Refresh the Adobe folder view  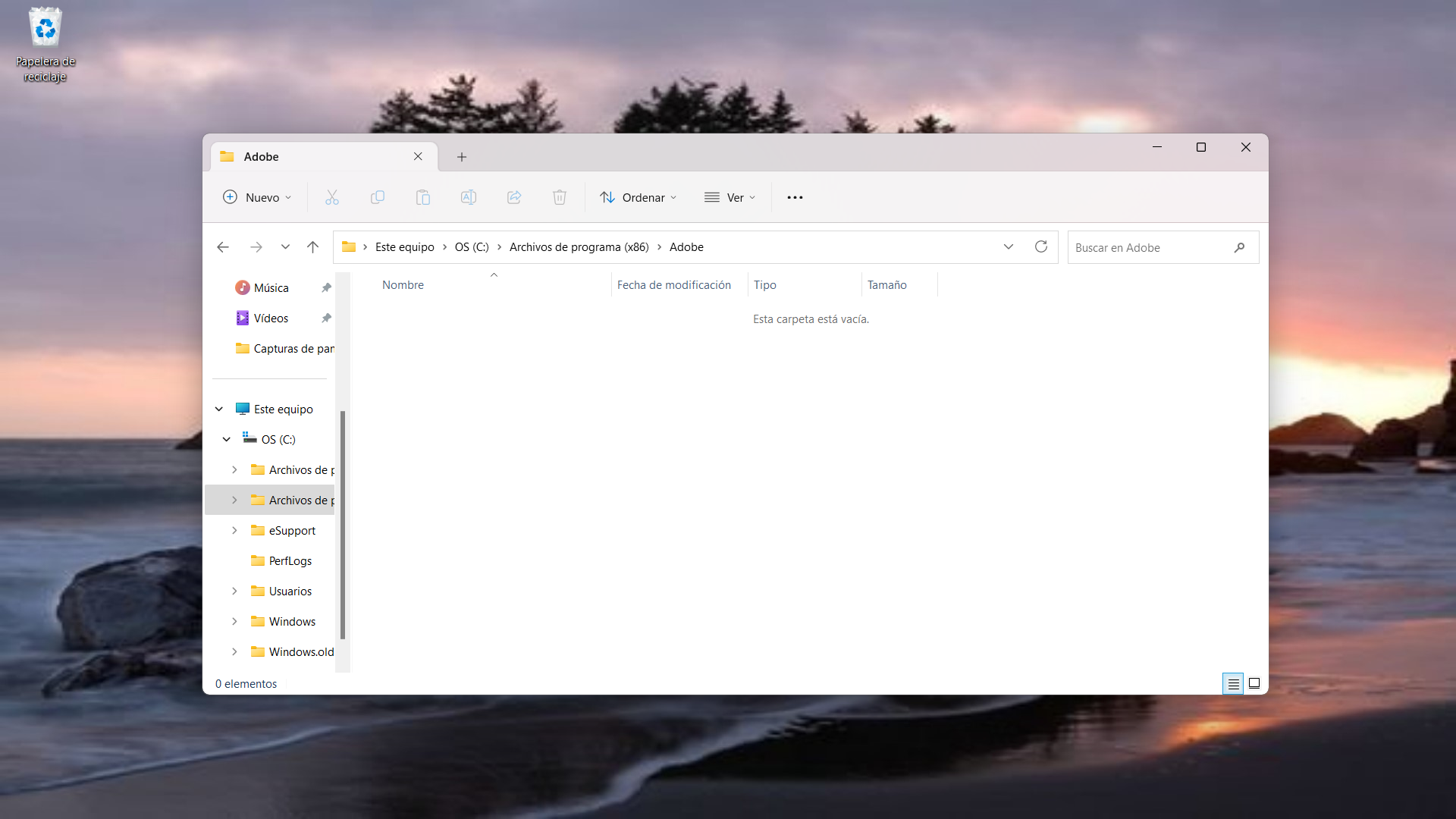click(x=1040, y=247)
